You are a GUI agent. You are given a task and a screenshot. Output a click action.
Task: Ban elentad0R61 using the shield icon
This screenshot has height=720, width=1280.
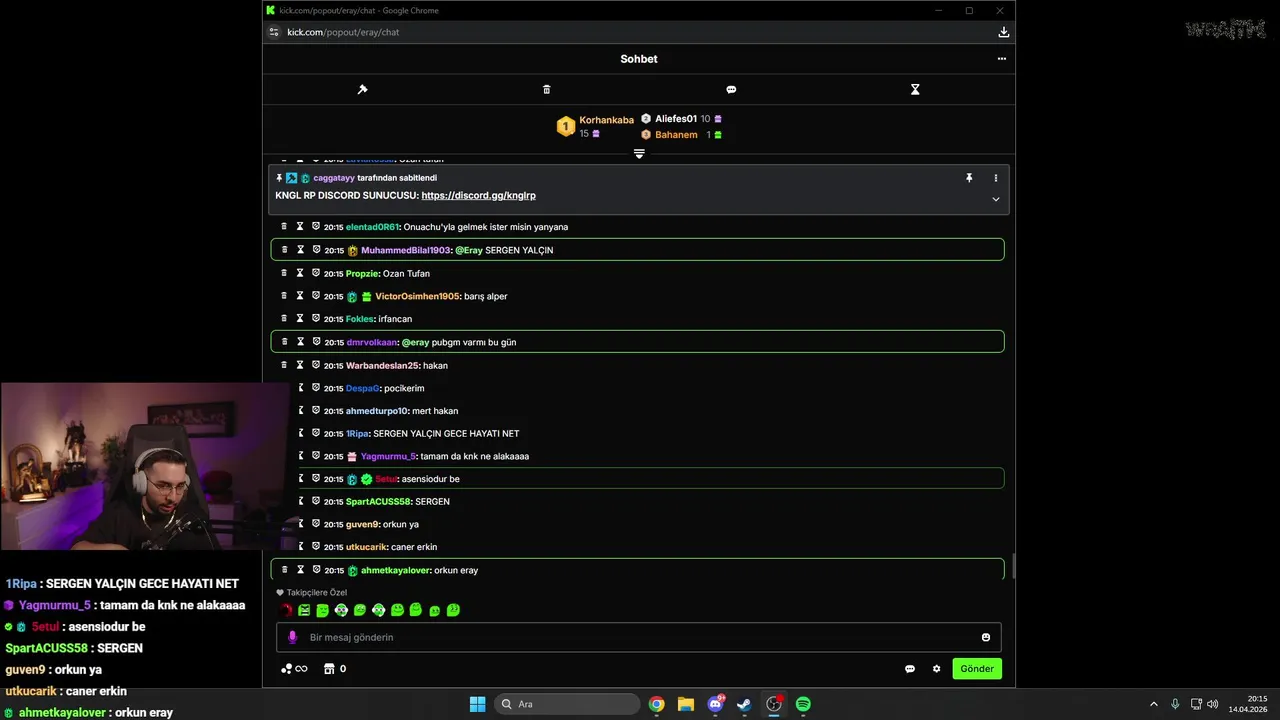click(x=316, y=227)
